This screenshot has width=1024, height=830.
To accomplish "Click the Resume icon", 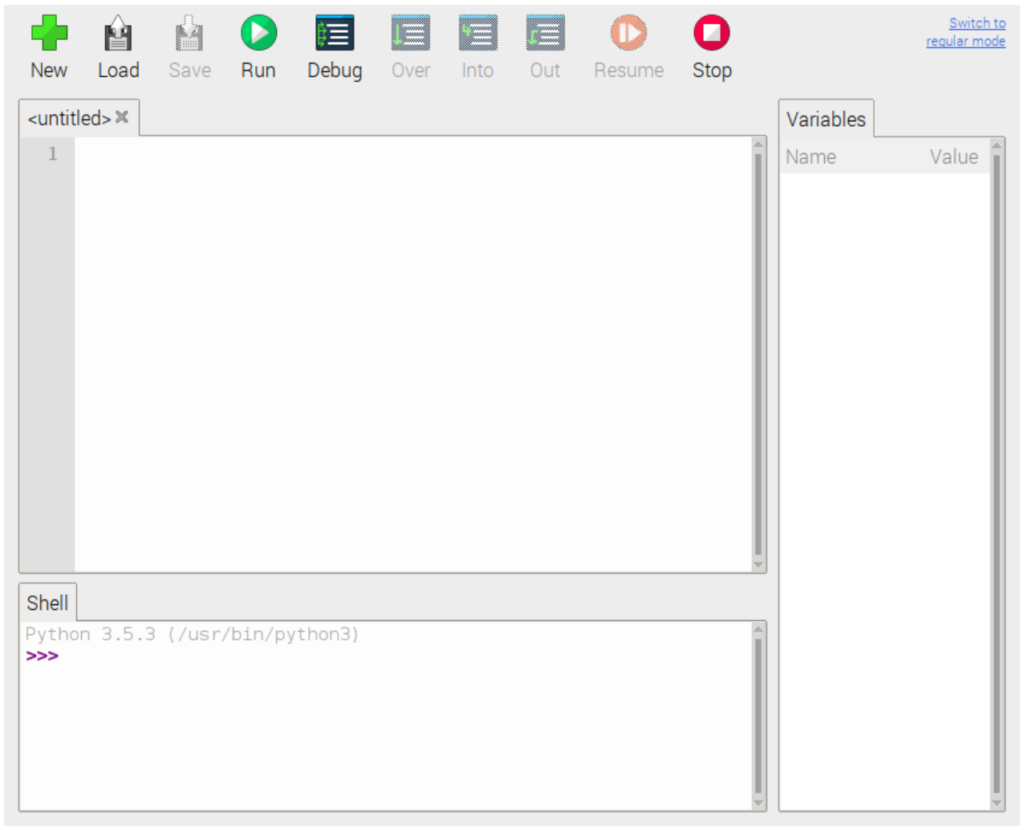I will (628, 33).
